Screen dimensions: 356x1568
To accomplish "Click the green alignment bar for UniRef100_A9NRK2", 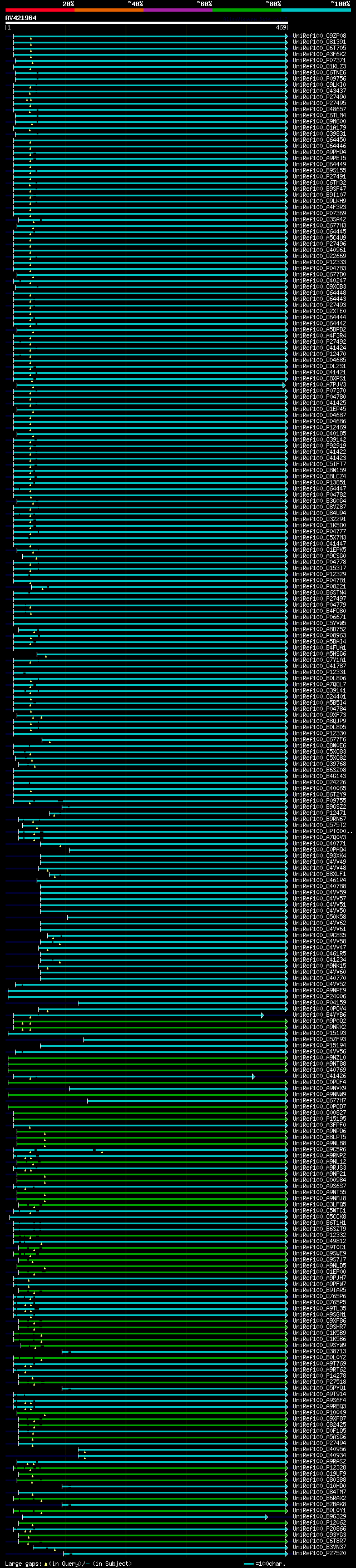I will coord(150,1027).
